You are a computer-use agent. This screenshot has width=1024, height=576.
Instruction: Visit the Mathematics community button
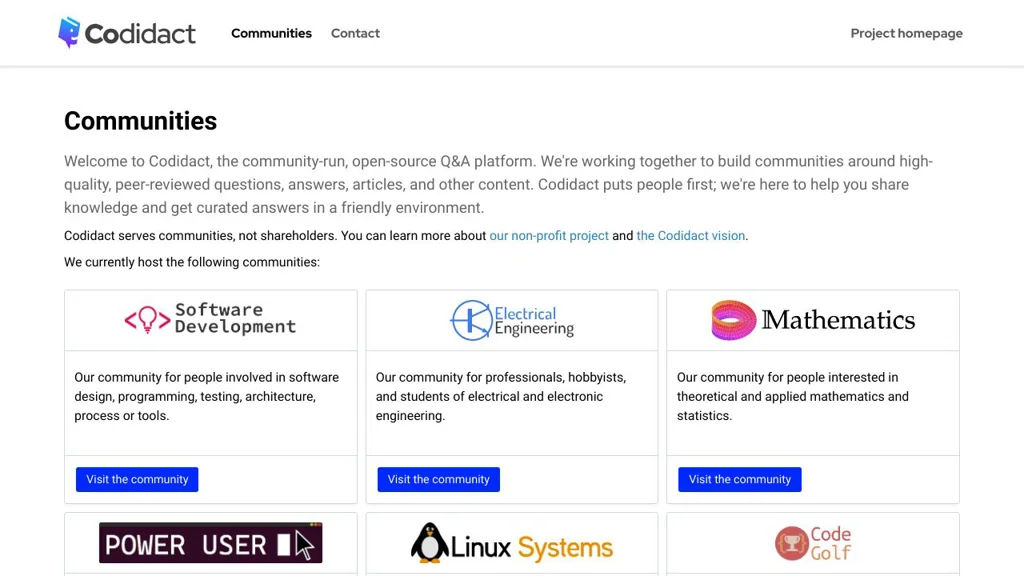(739, 480)
